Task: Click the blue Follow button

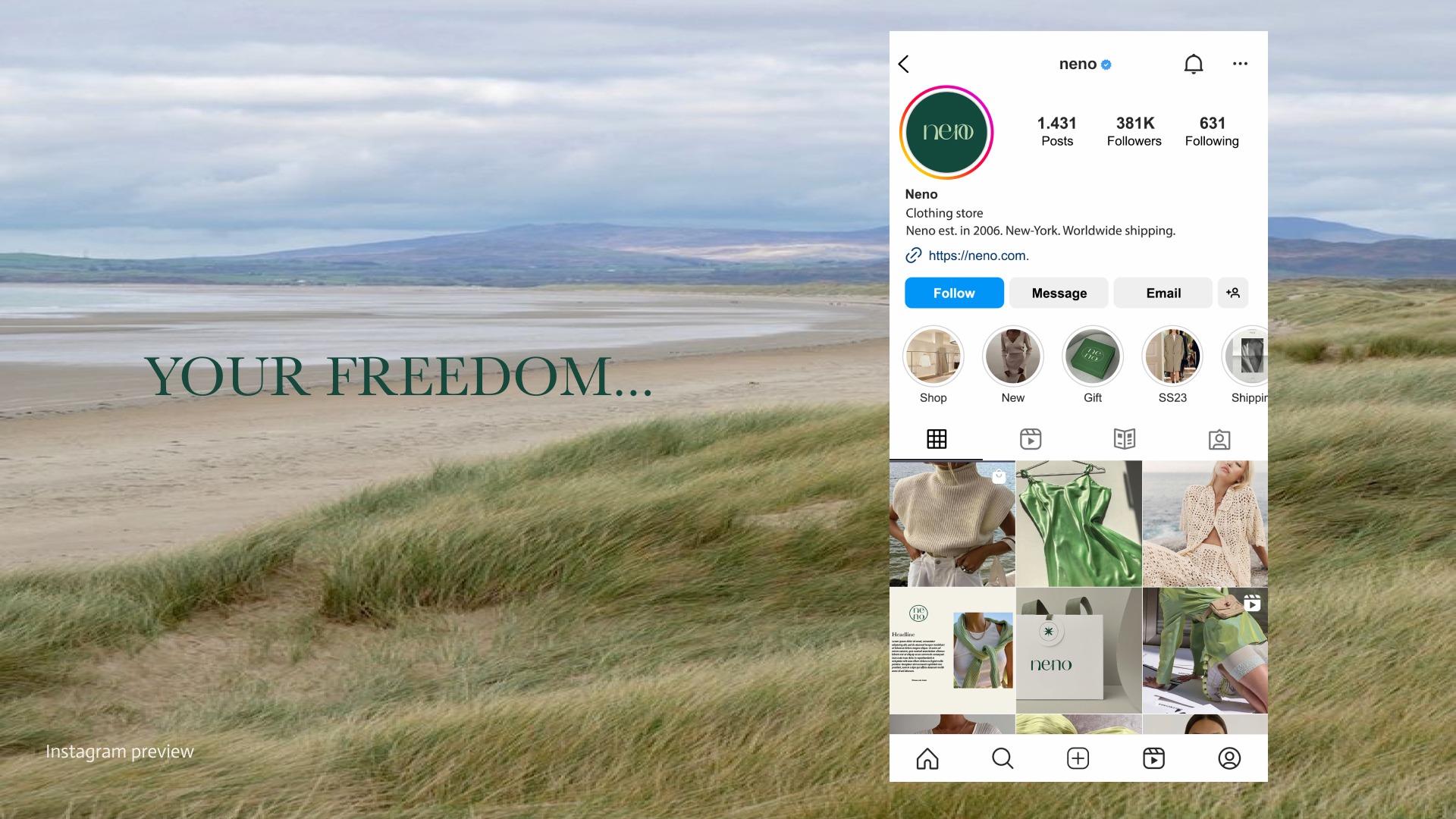Action: click(x=954, y=293)
